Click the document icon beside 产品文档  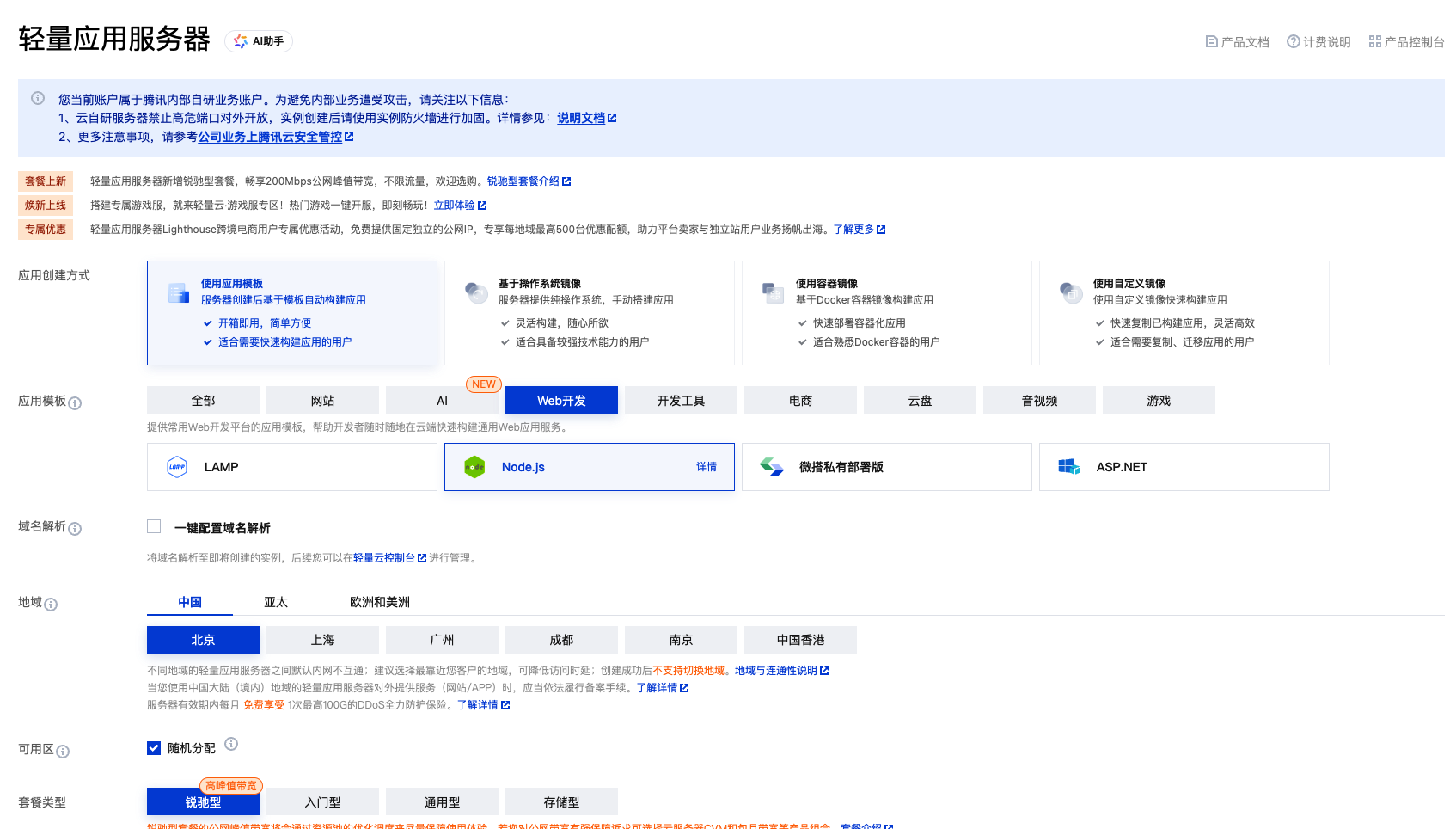pos(1212,41)
